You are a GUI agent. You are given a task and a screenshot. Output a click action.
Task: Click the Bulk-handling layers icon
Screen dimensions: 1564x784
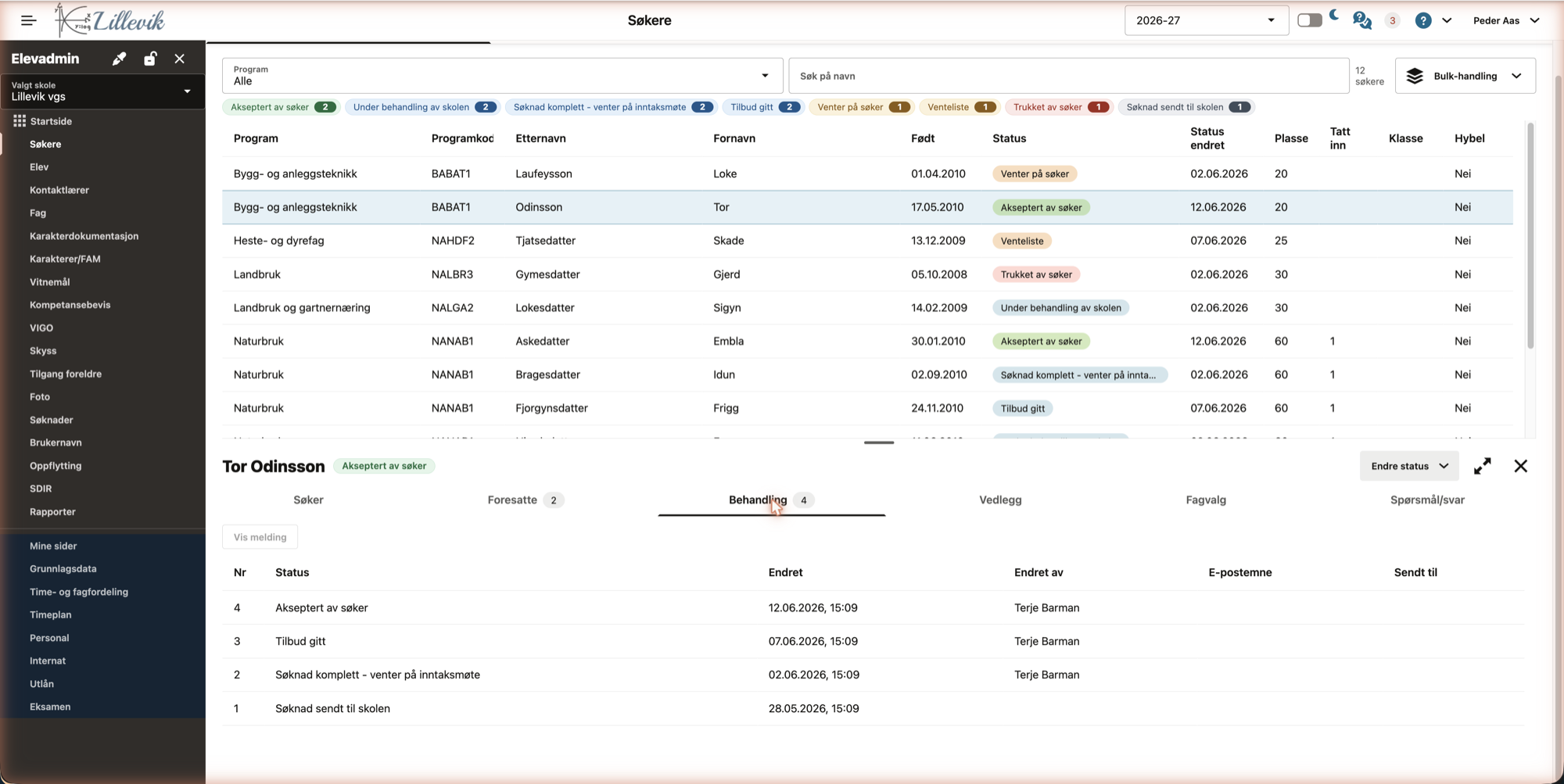tap(1415, 76)
